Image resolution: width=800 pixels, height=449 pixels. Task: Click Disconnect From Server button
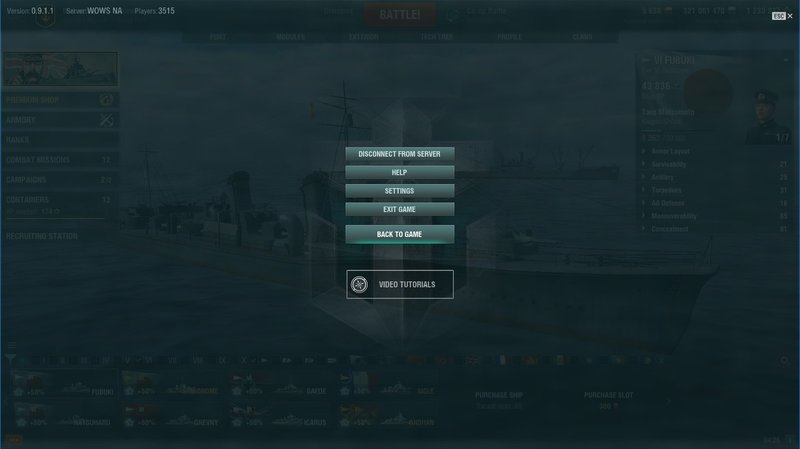coord(399,154)
